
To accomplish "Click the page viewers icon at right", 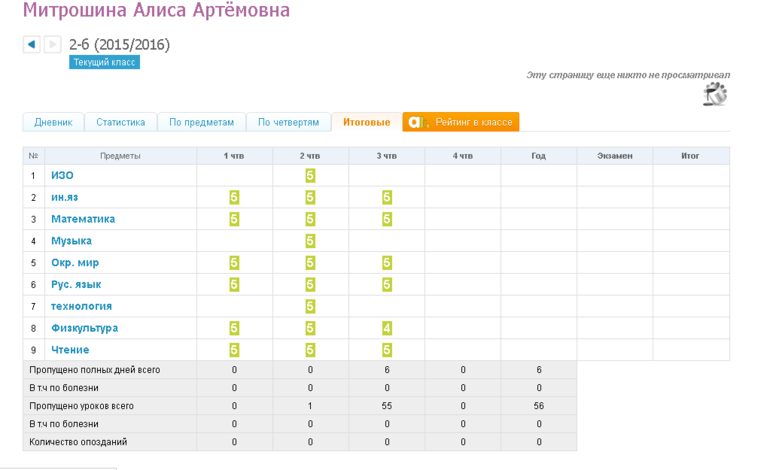I will click(x=715, y=94).
